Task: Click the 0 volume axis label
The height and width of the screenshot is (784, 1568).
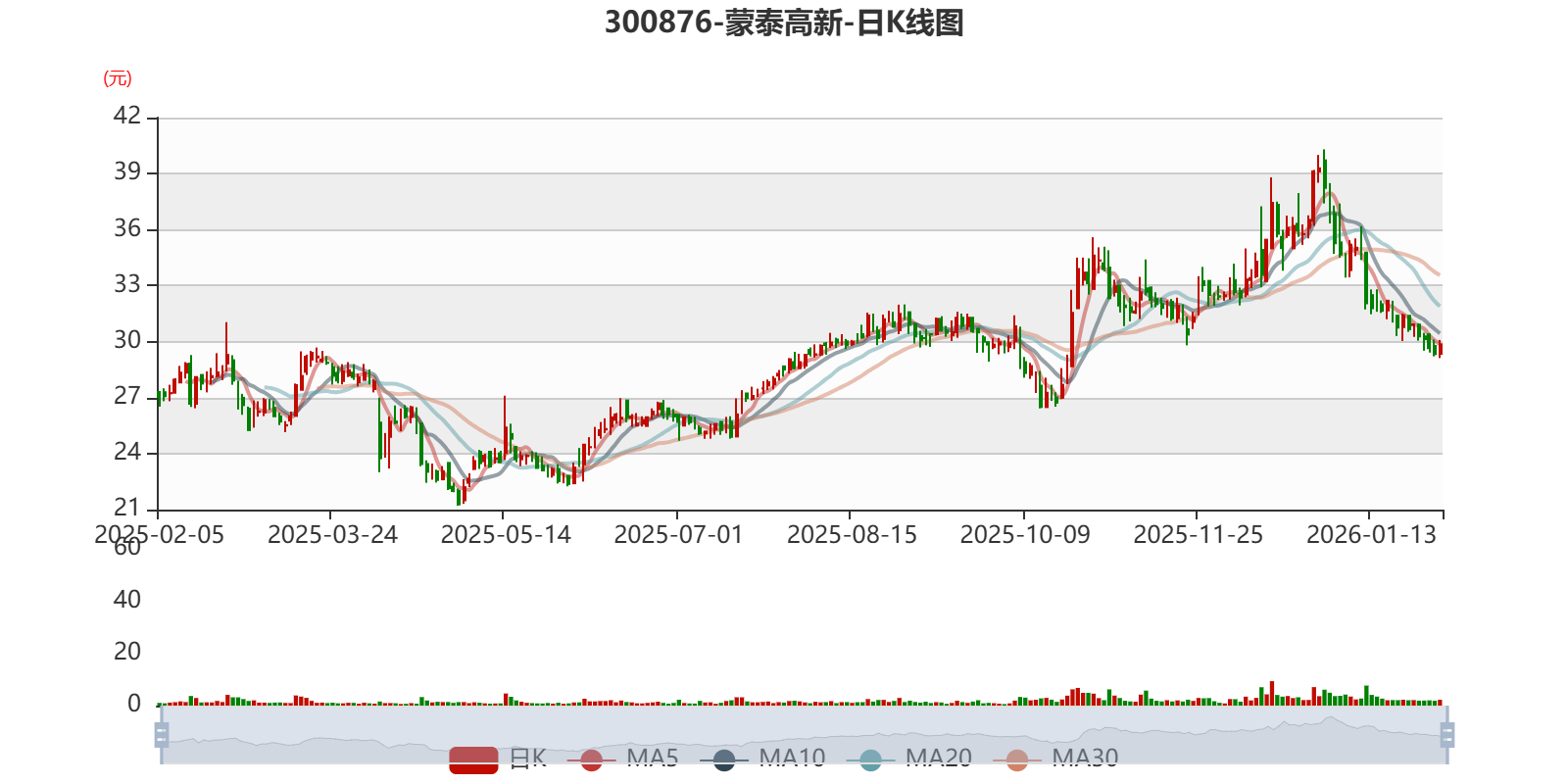Action: (134, 704)
